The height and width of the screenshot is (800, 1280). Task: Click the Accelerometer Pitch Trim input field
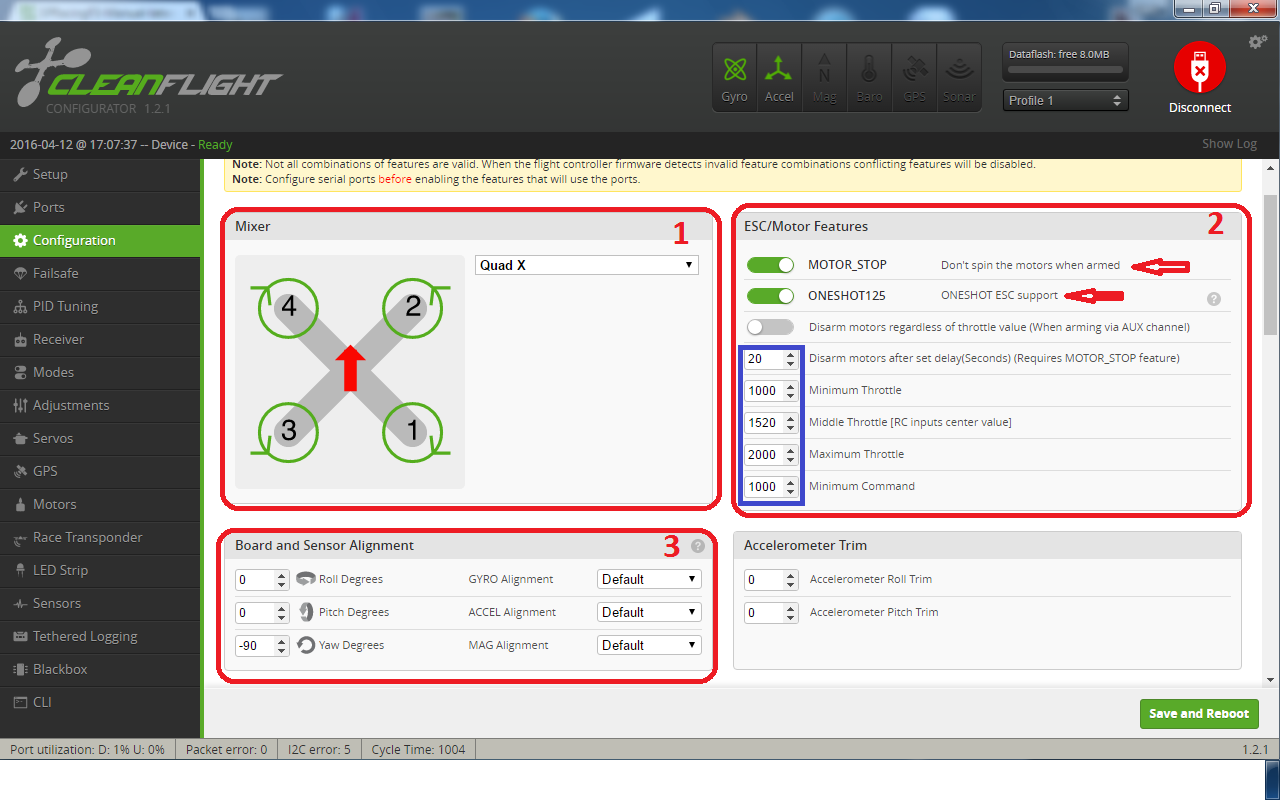tap(772, 612)
